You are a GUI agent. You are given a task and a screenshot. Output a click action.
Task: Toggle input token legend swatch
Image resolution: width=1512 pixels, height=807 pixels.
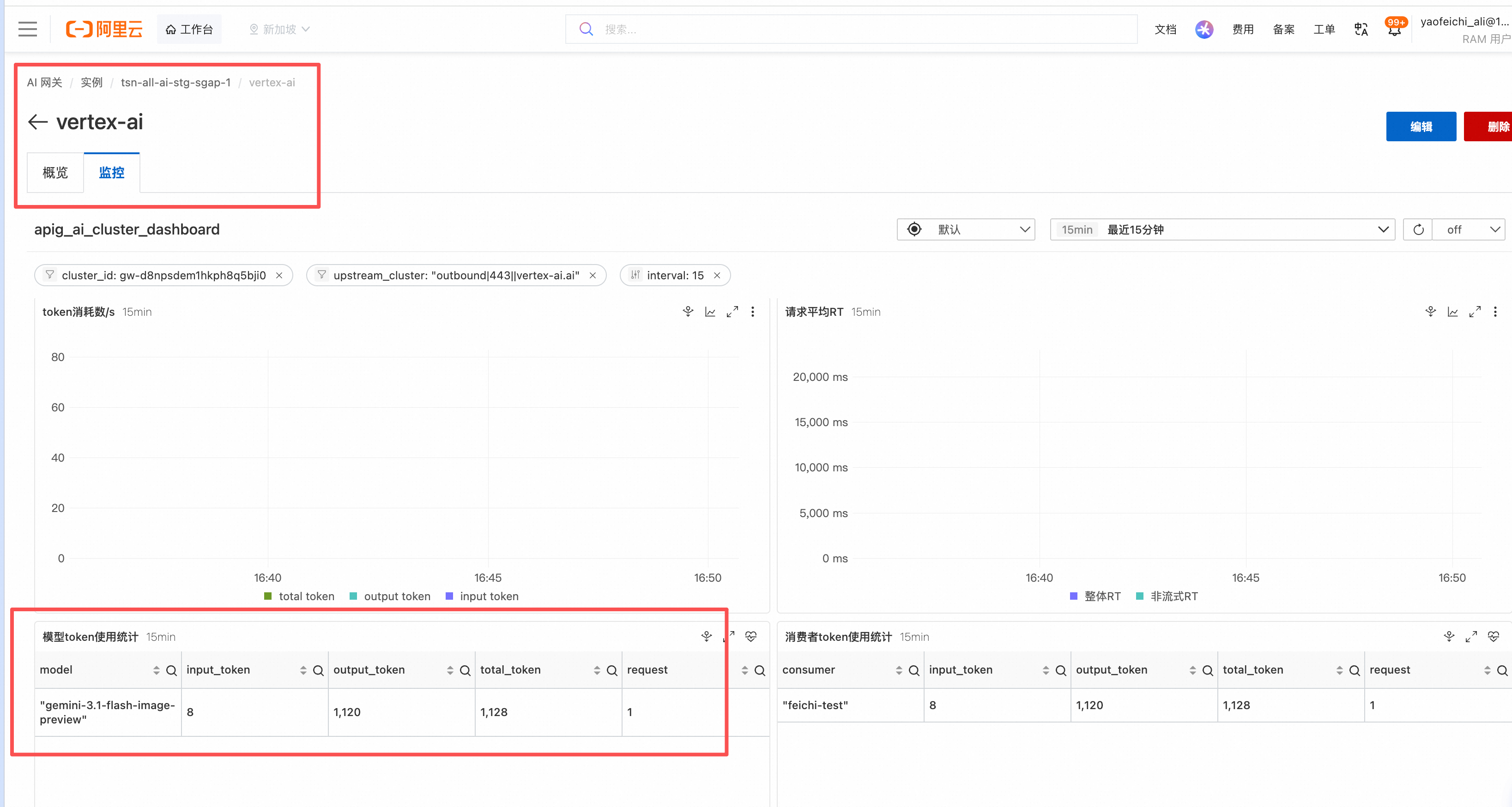click(449, 596)
